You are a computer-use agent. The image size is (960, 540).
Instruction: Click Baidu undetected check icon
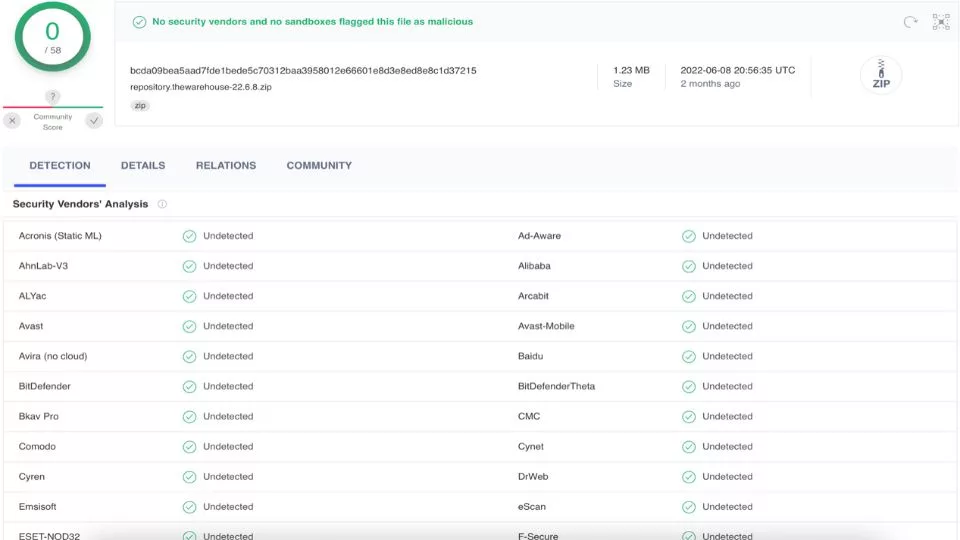point(689,356)
